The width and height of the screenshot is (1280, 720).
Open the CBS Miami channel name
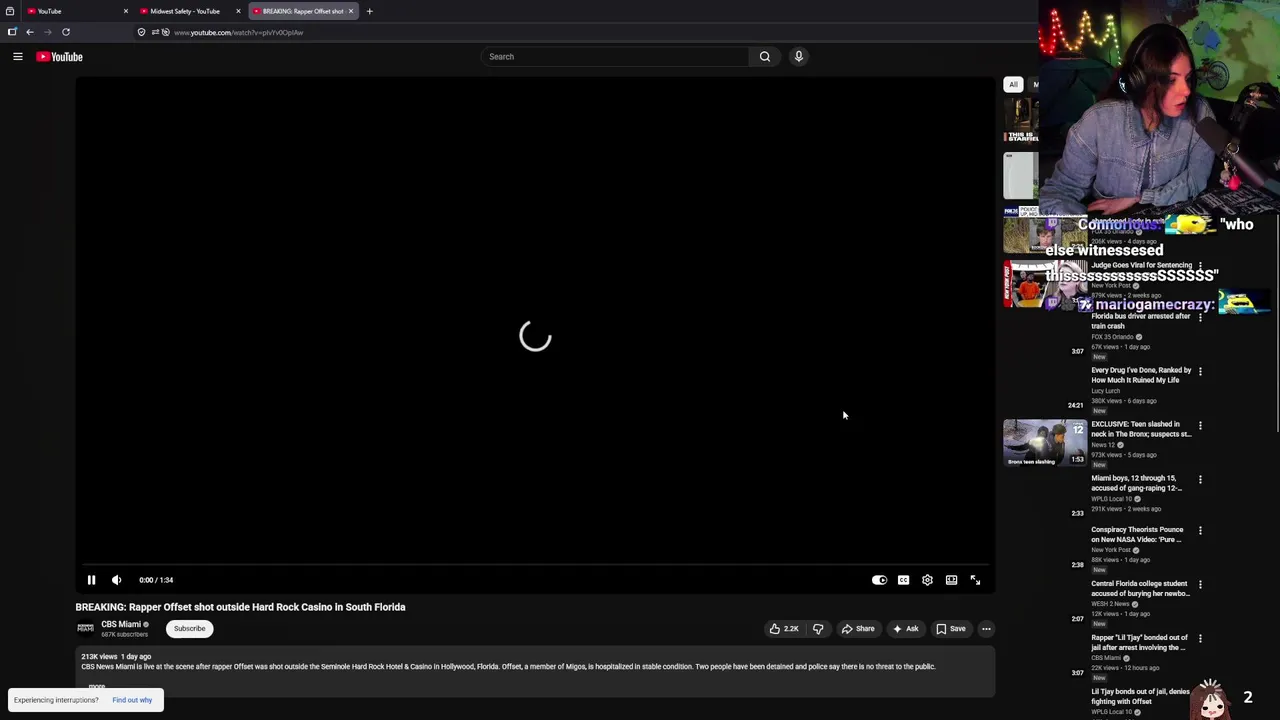coord(121,624)
